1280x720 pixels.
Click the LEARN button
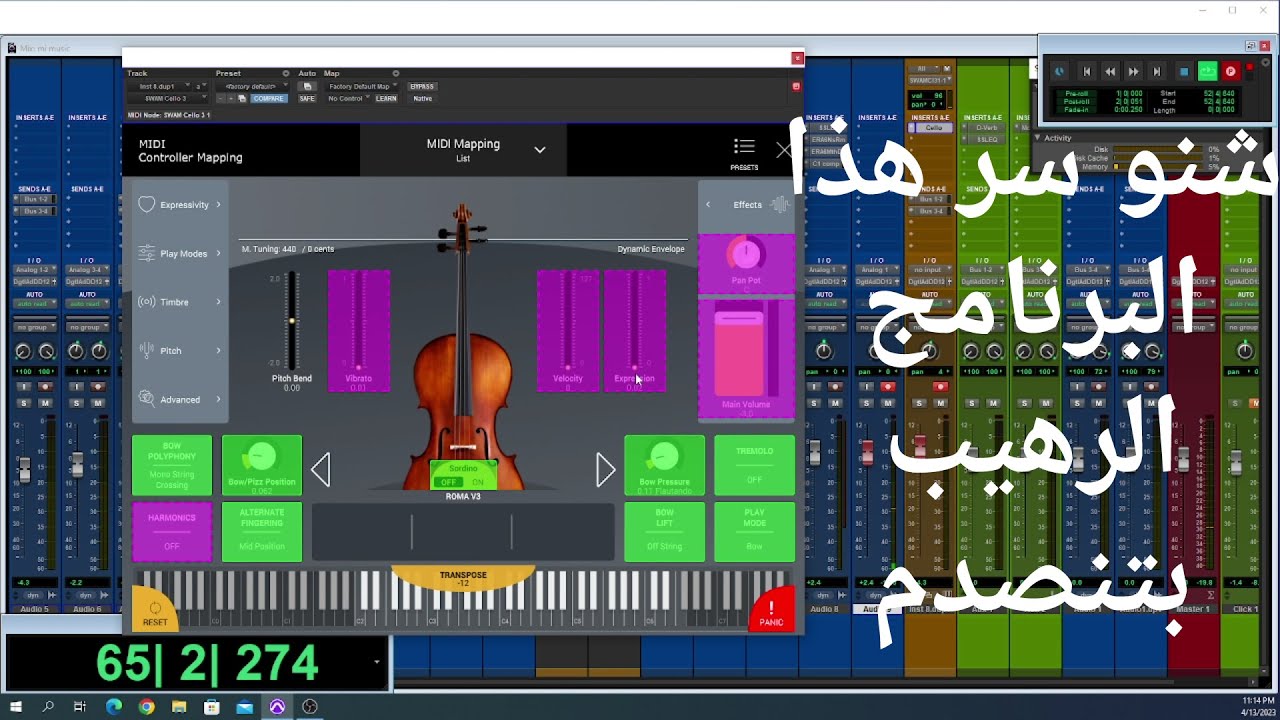tap(386, 99)
